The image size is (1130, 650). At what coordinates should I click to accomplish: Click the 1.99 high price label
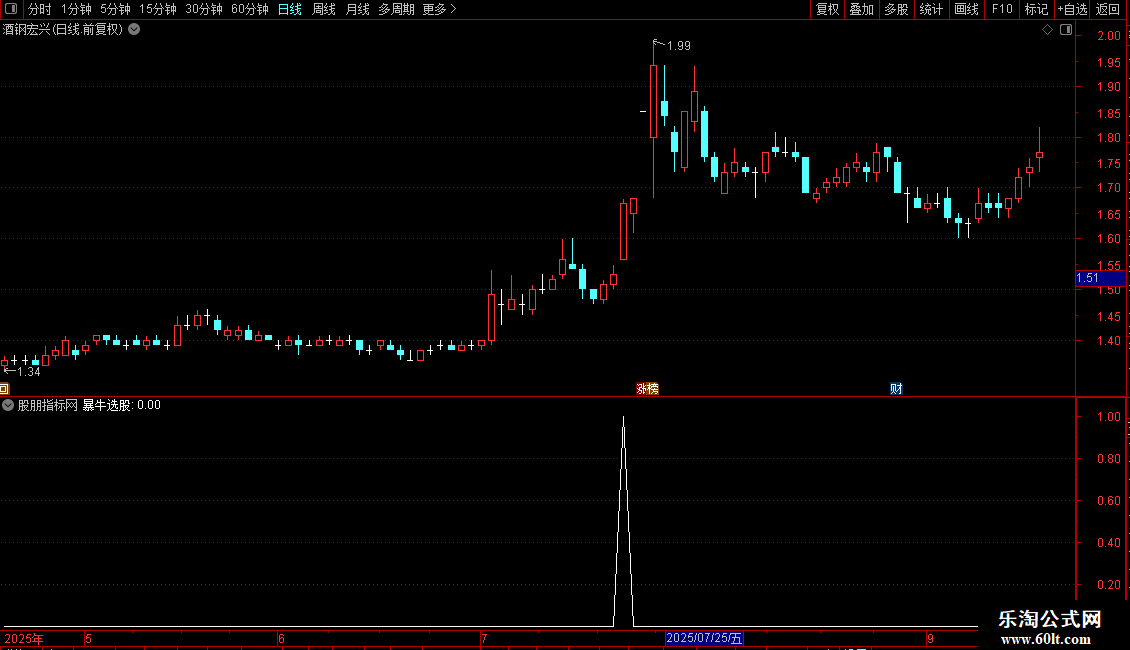[x=678, y=46]
